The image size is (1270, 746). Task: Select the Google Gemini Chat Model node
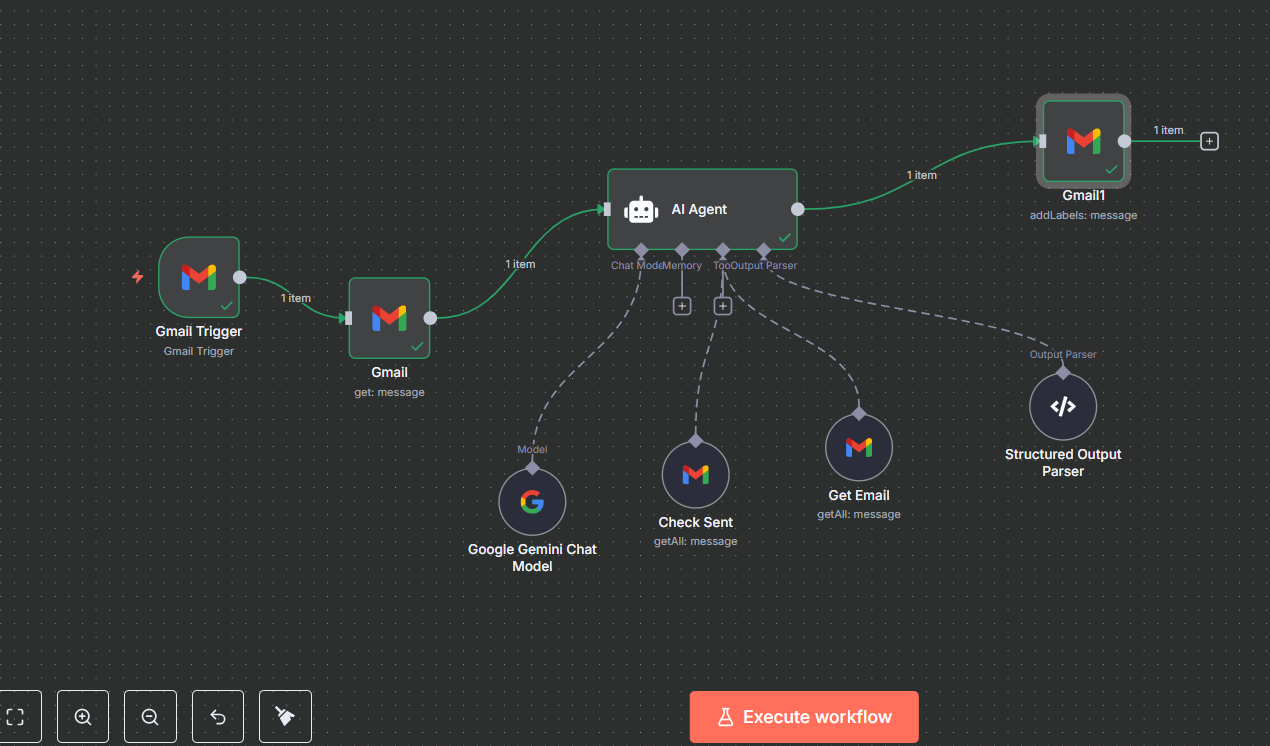click(532, 502)
